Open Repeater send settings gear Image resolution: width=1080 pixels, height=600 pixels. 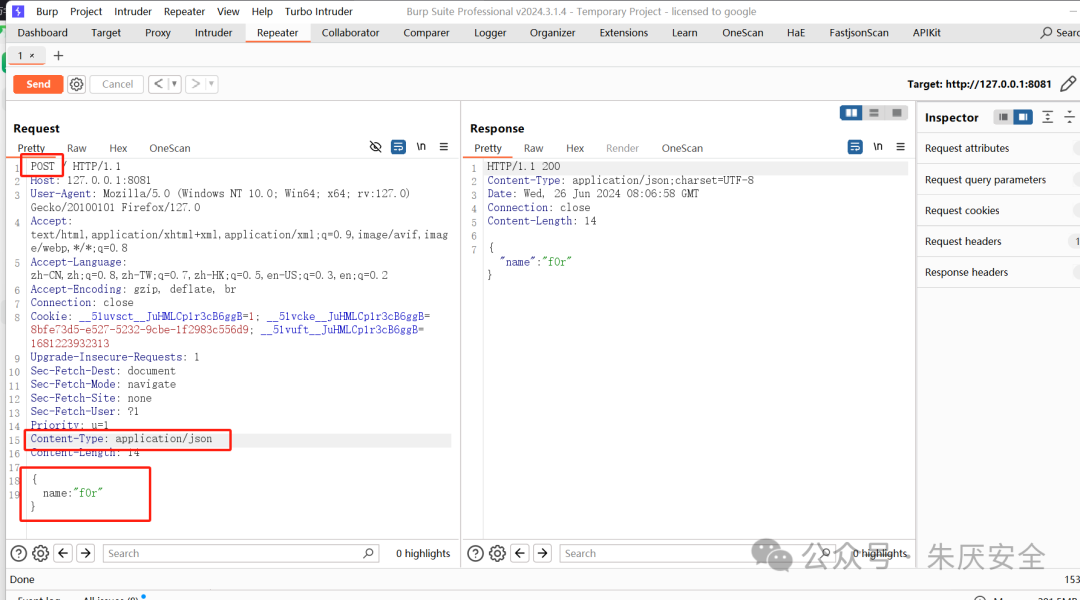tap(76, 84)
